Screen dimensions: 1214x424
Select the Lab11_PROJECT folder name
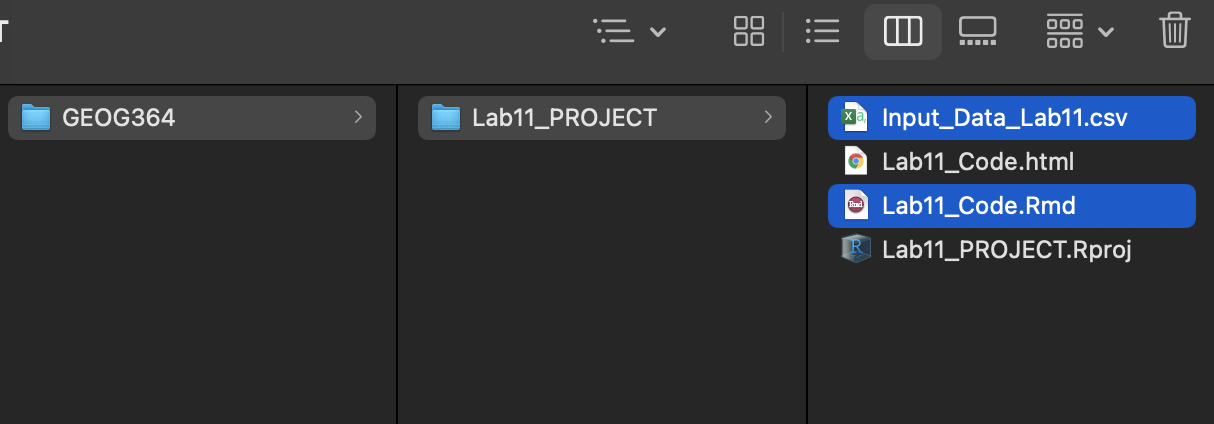(x=564, y=118)
